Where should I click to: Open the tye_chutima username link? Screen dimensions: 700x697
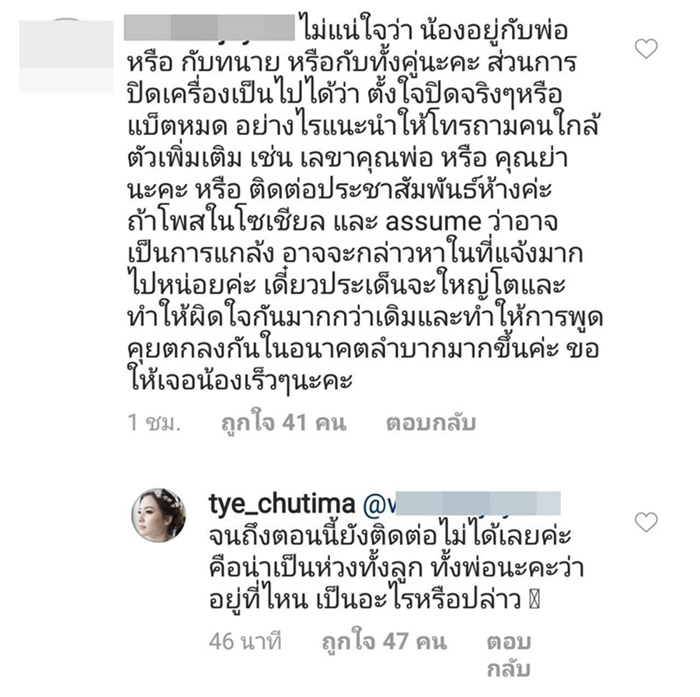[x=282, y=504]
